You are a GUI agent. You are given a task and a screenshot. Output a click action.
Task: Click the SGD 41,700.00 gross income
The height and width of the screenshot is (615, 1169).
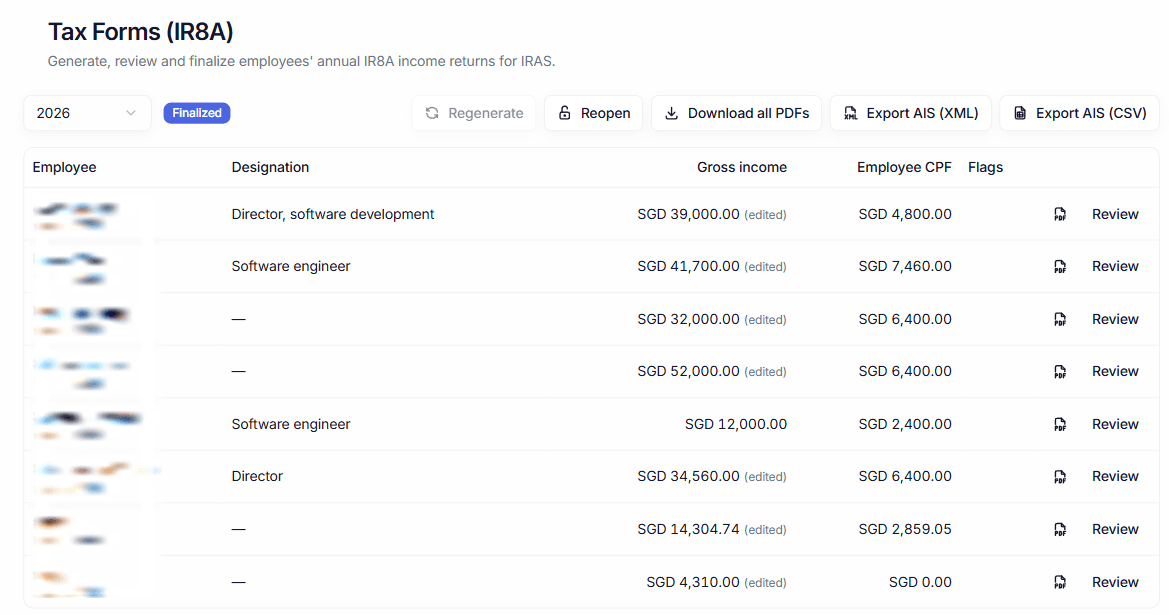(688, 266)
